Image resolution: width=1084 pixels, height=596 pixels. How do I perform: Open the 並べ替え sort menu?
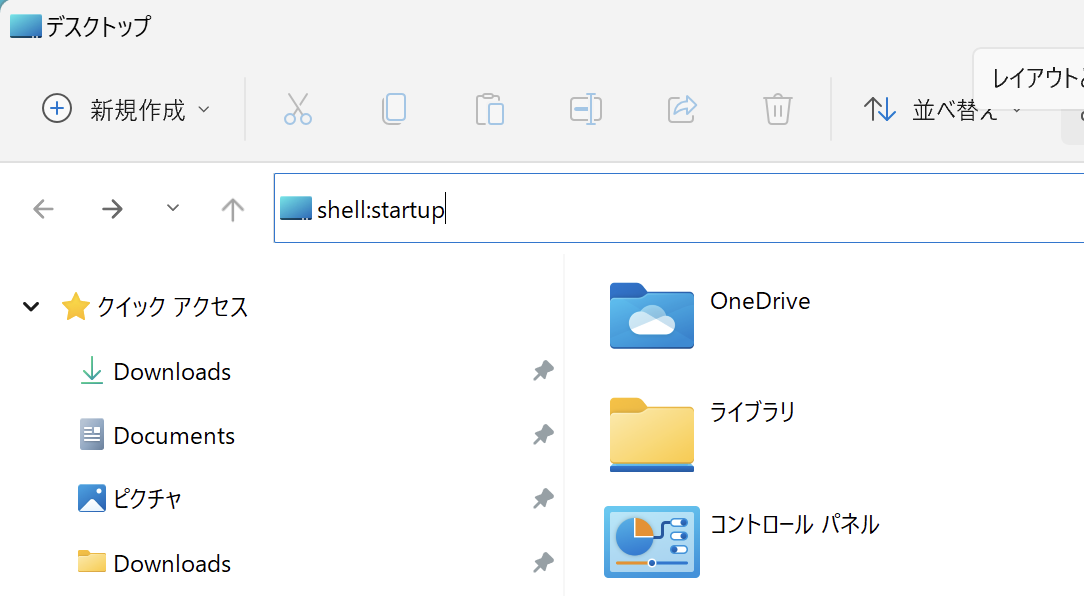943,109
